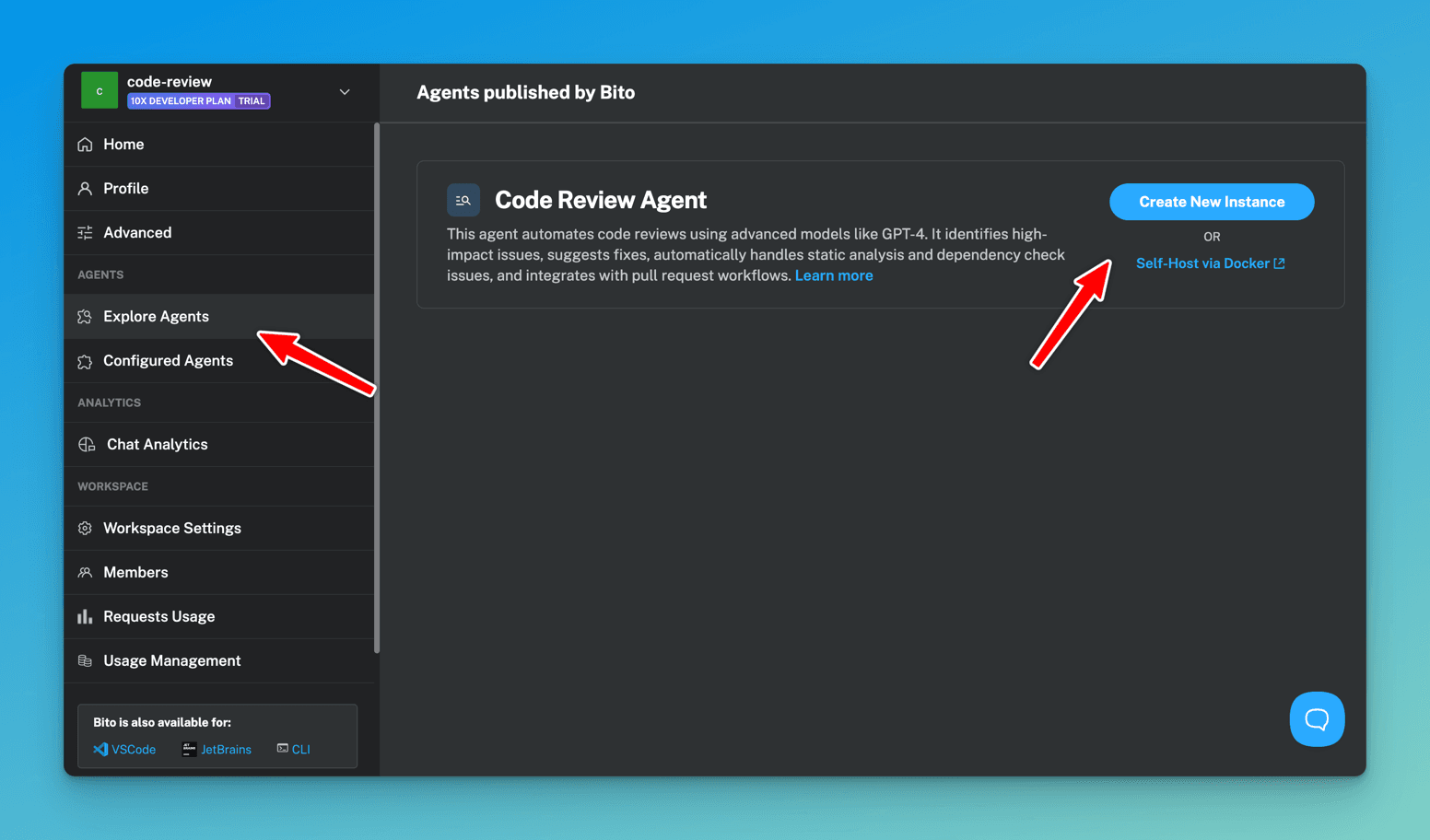
Task: Select Explore Agents in sidebar
Action: pyautogui.click(x=219, y=317)
